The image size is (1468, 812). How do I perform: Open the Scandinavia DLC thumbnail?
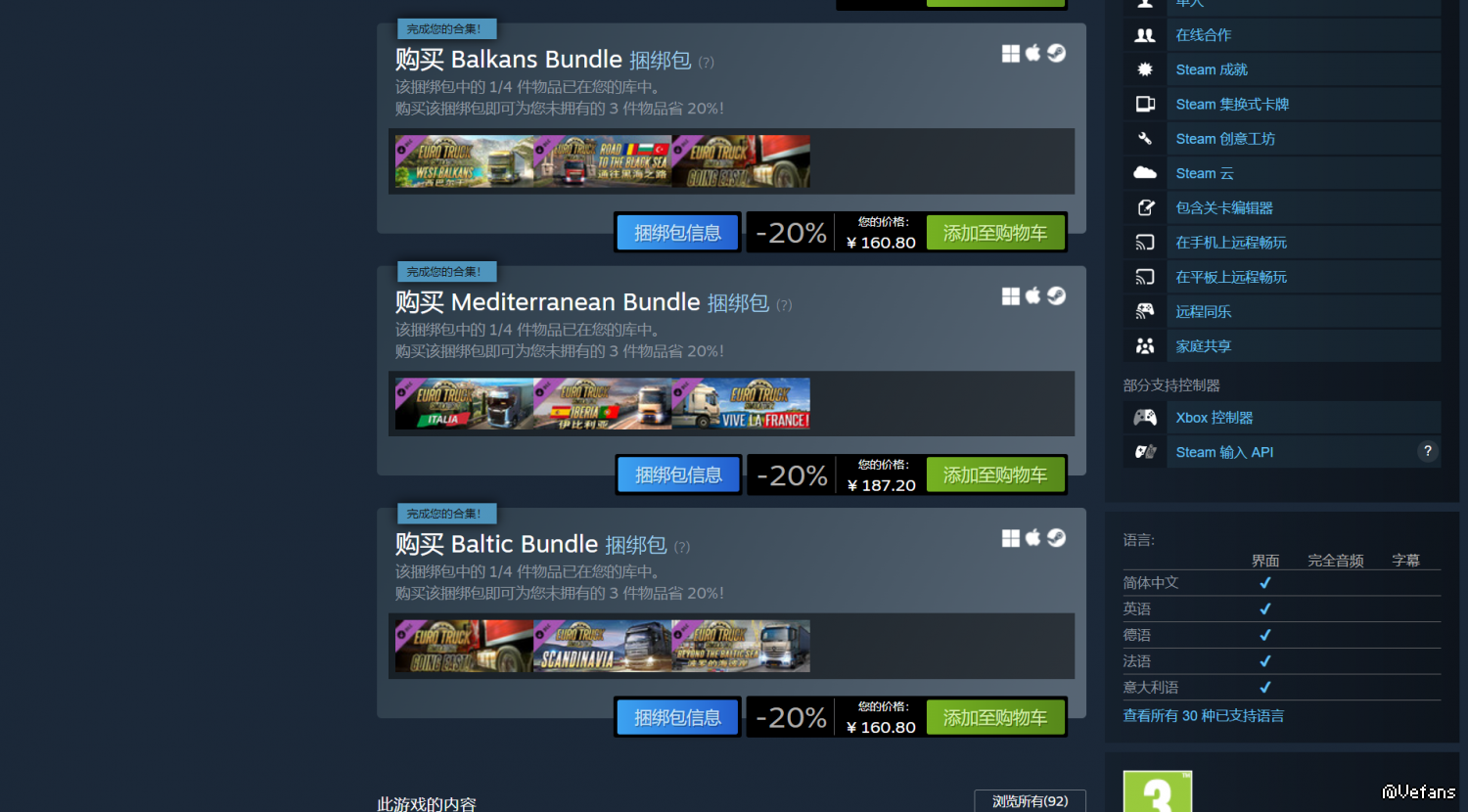(x=603, y=646)
